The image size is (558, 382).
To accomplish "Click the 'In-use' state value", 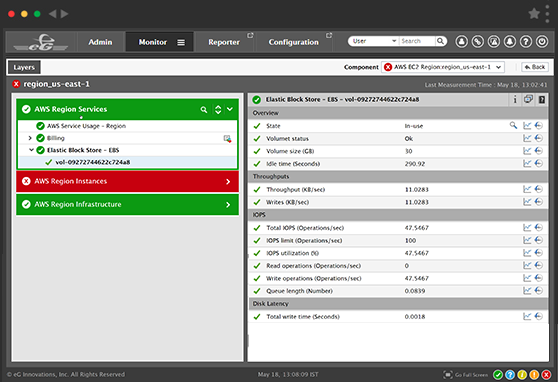I will (414, 126).
